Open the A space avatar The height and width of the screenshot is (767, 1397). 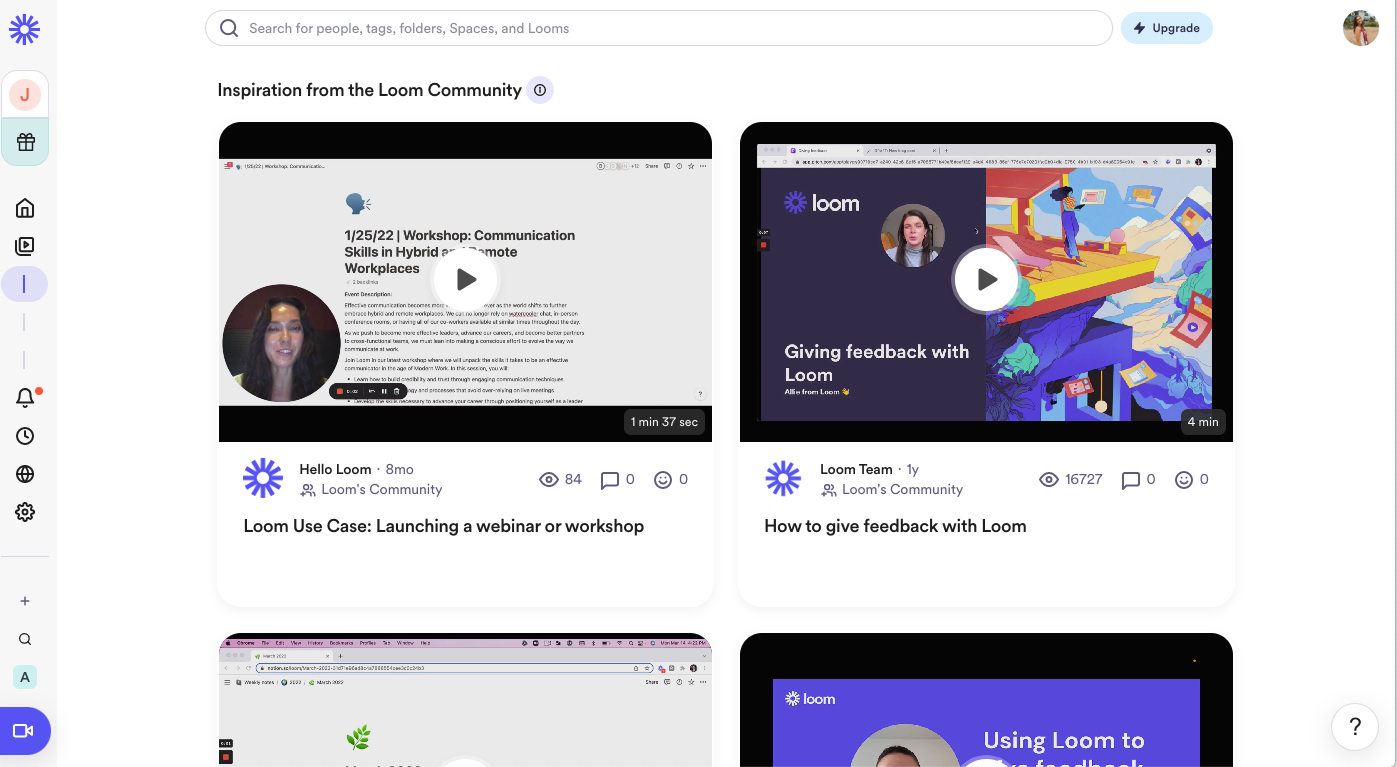tap(25, 677)
